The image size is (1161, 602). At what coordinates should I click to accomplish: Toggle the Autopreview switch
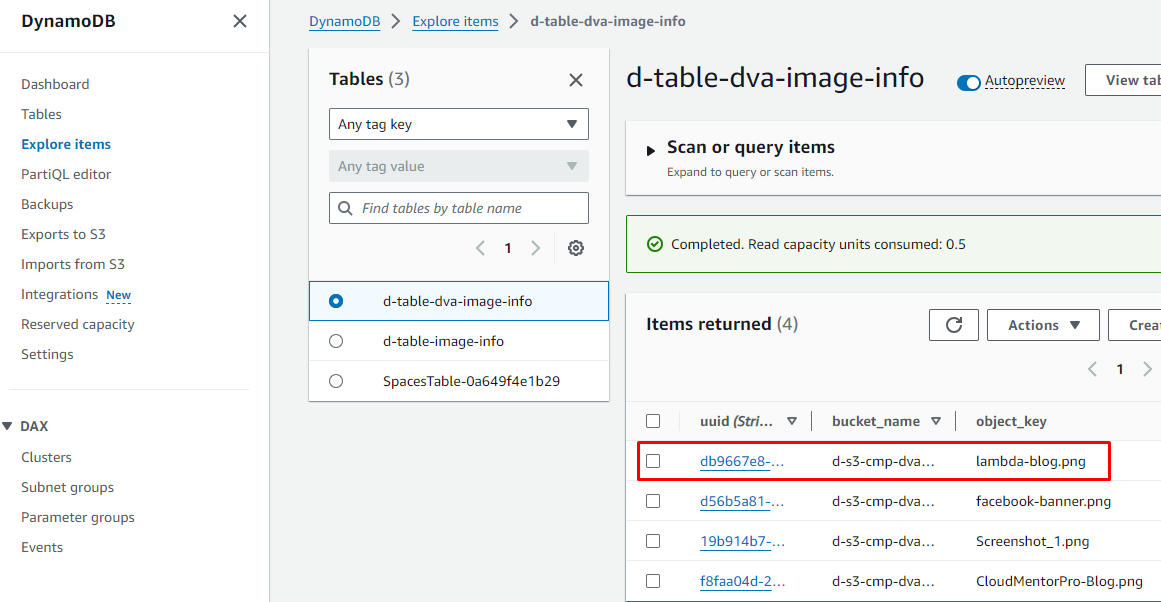click(968, 82)
